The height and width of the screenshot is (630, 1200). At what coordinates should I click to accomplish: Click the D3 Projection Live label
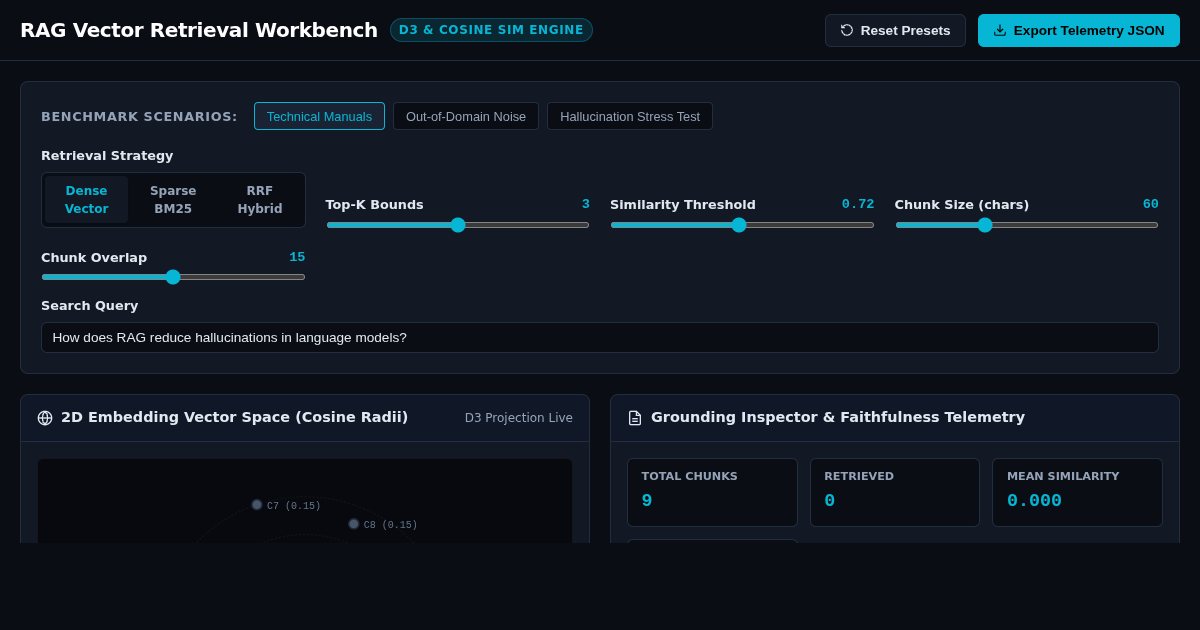[x=519, y=418]
